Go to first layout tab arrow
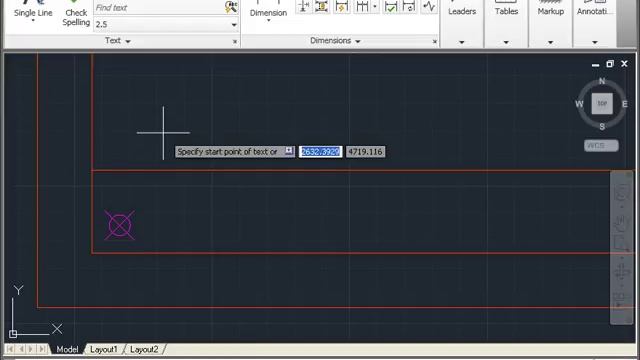This screenshot has height=360, width=640. click(10, 349)
